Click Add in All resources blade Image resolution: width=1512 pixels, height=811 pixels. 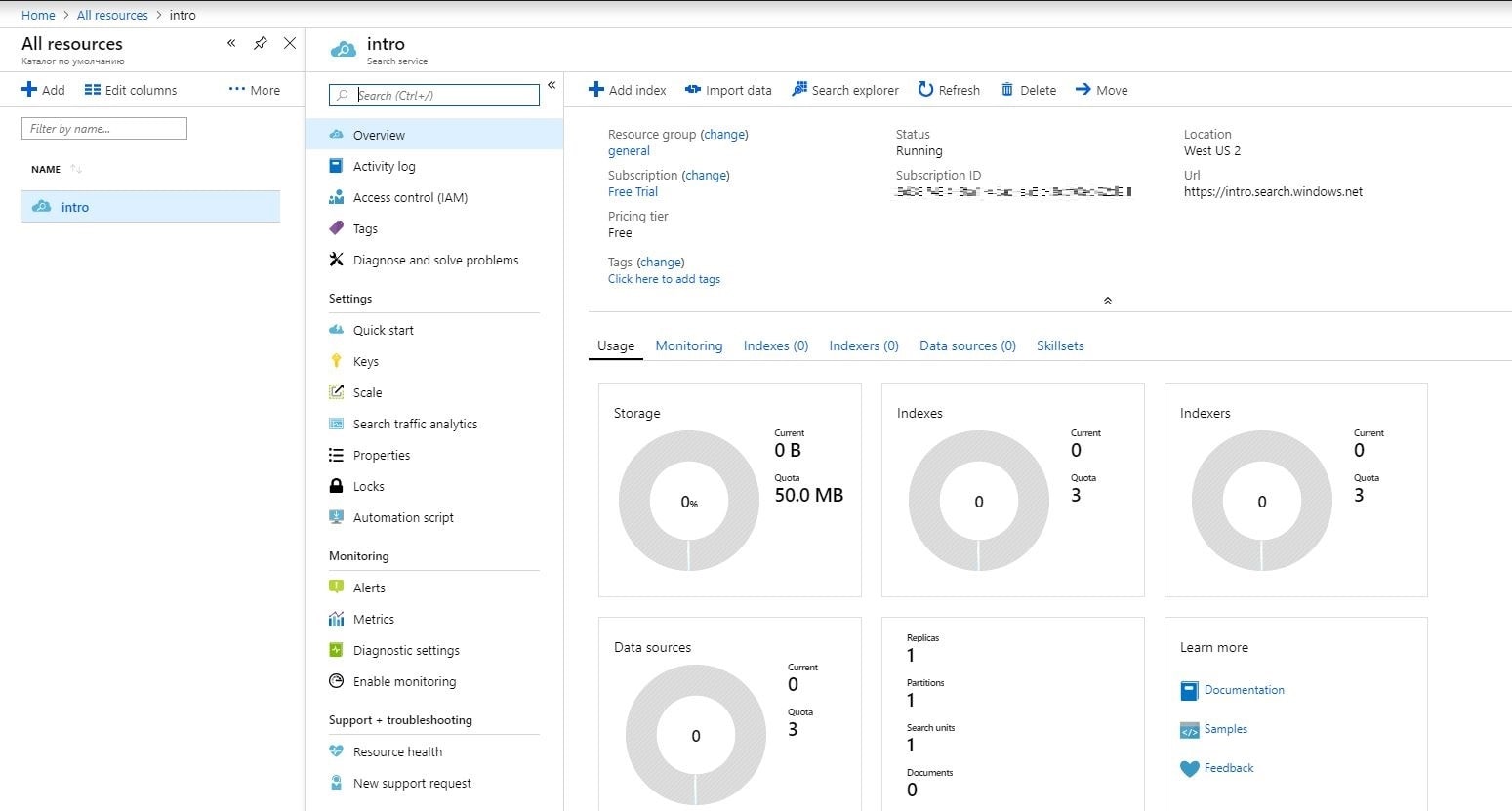(43, 90)
